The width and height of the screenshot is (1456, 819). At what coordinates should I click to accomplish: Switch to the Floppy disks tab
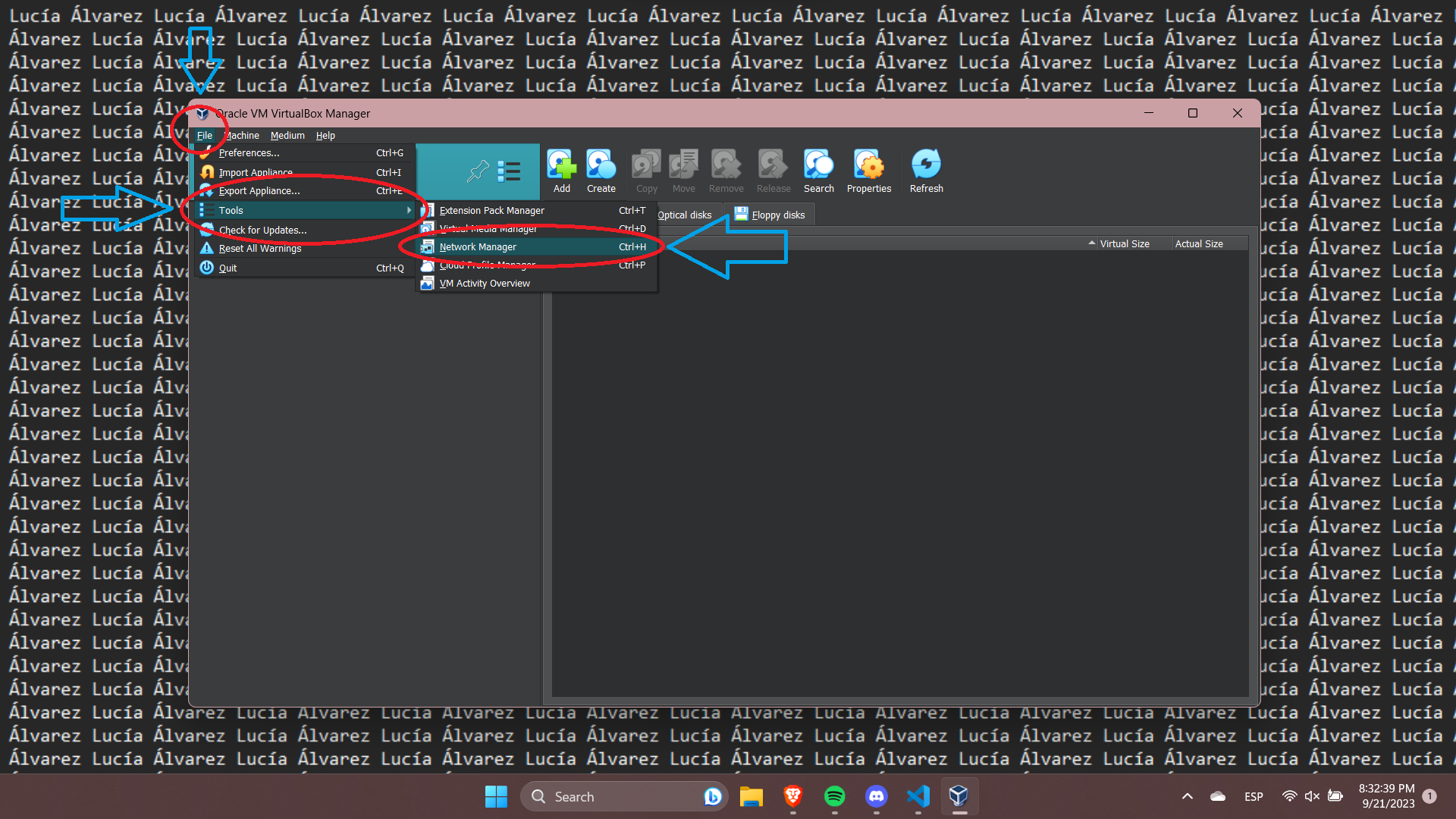click(x=770, y=215)
